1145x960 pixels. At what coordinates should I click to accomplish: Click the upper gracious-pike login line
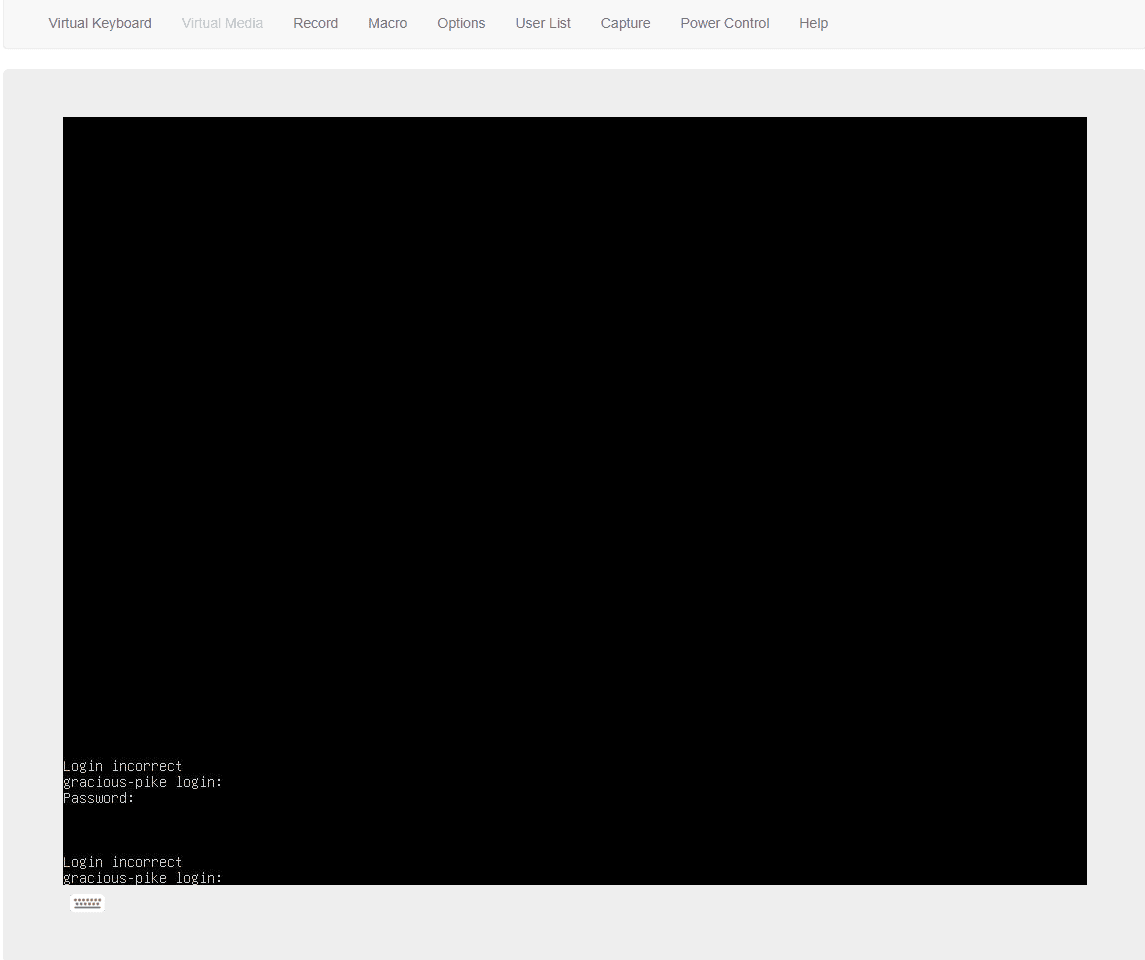[x=142, y=782]
